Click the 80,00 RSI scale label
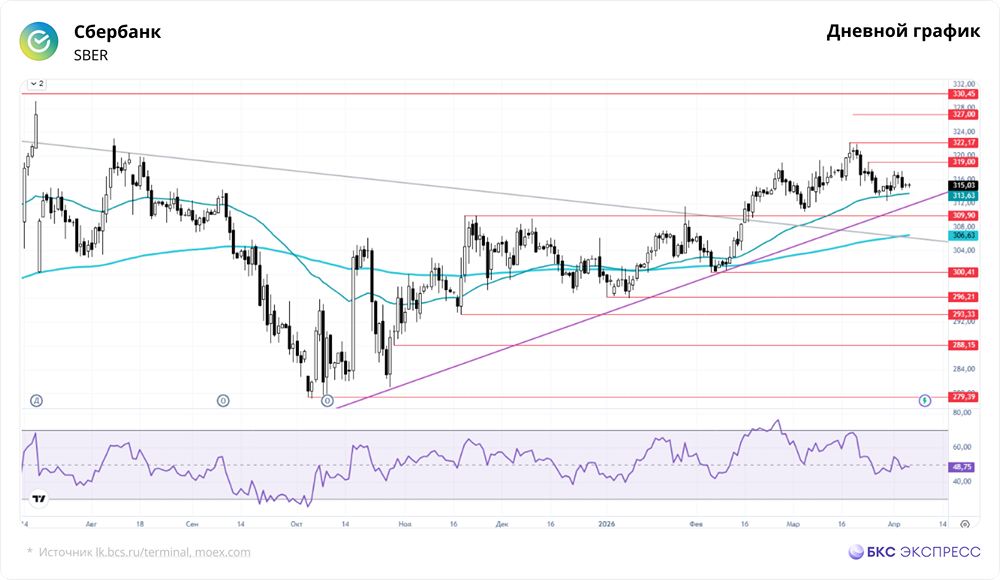Screen dimensions: 1000x580 coord(962,413)
